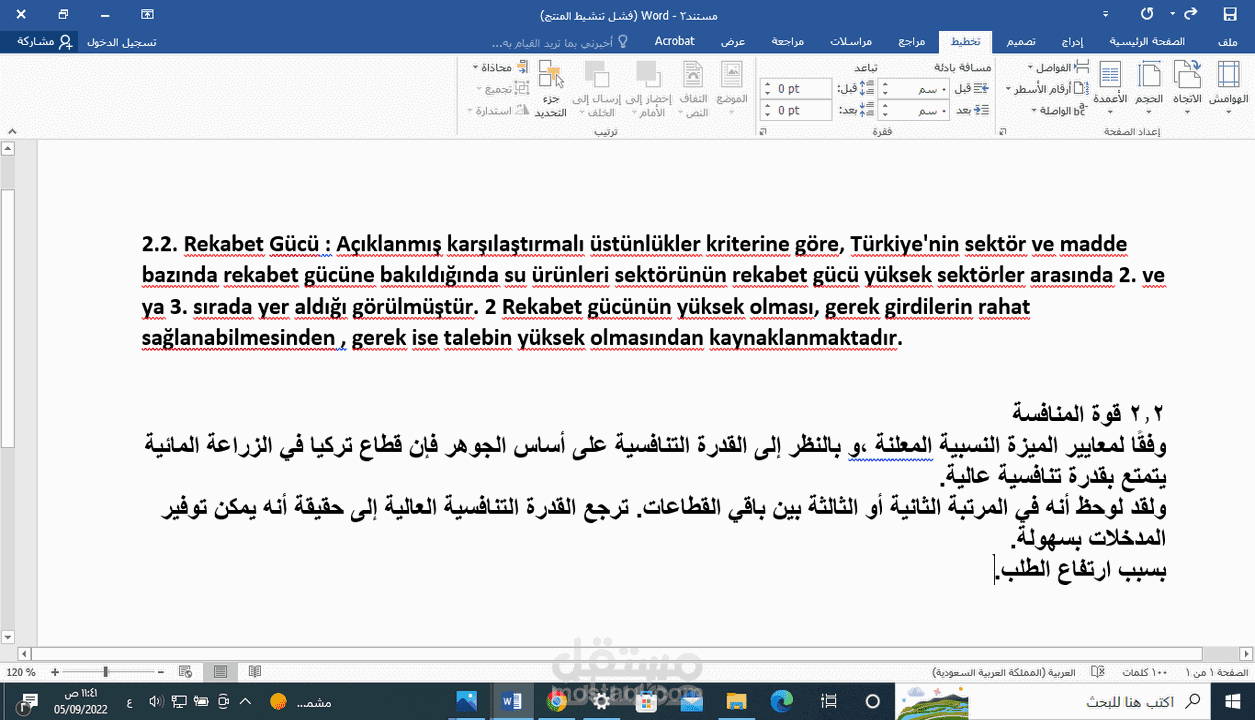Open the الأعمدة (Columns) options
This screenshot has height=720, width=1255.
pyautogui.click(x=1110, y=86)
